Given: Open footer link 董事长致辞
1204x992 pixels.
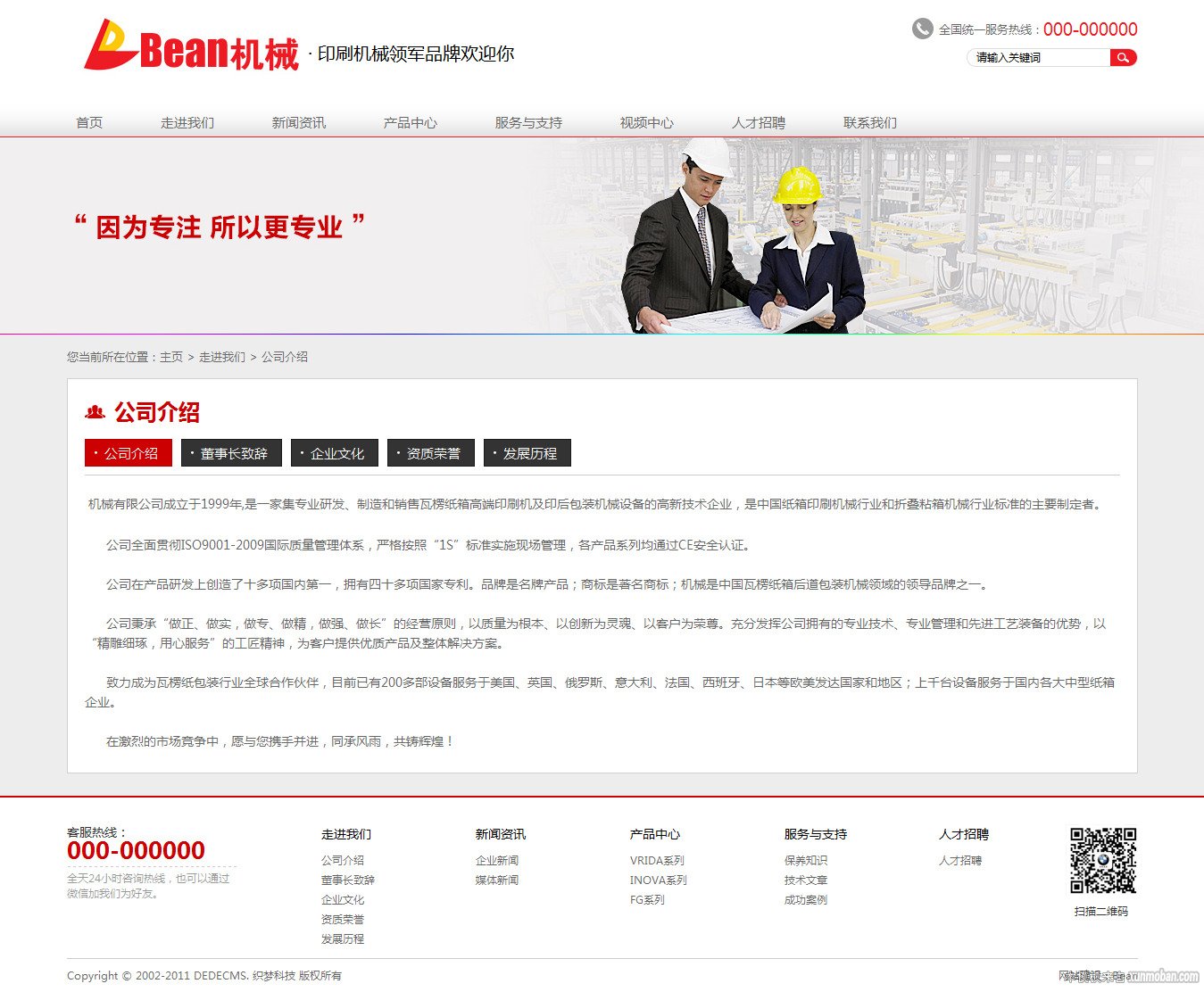Looking at the screenshot, I should [348, 880].
